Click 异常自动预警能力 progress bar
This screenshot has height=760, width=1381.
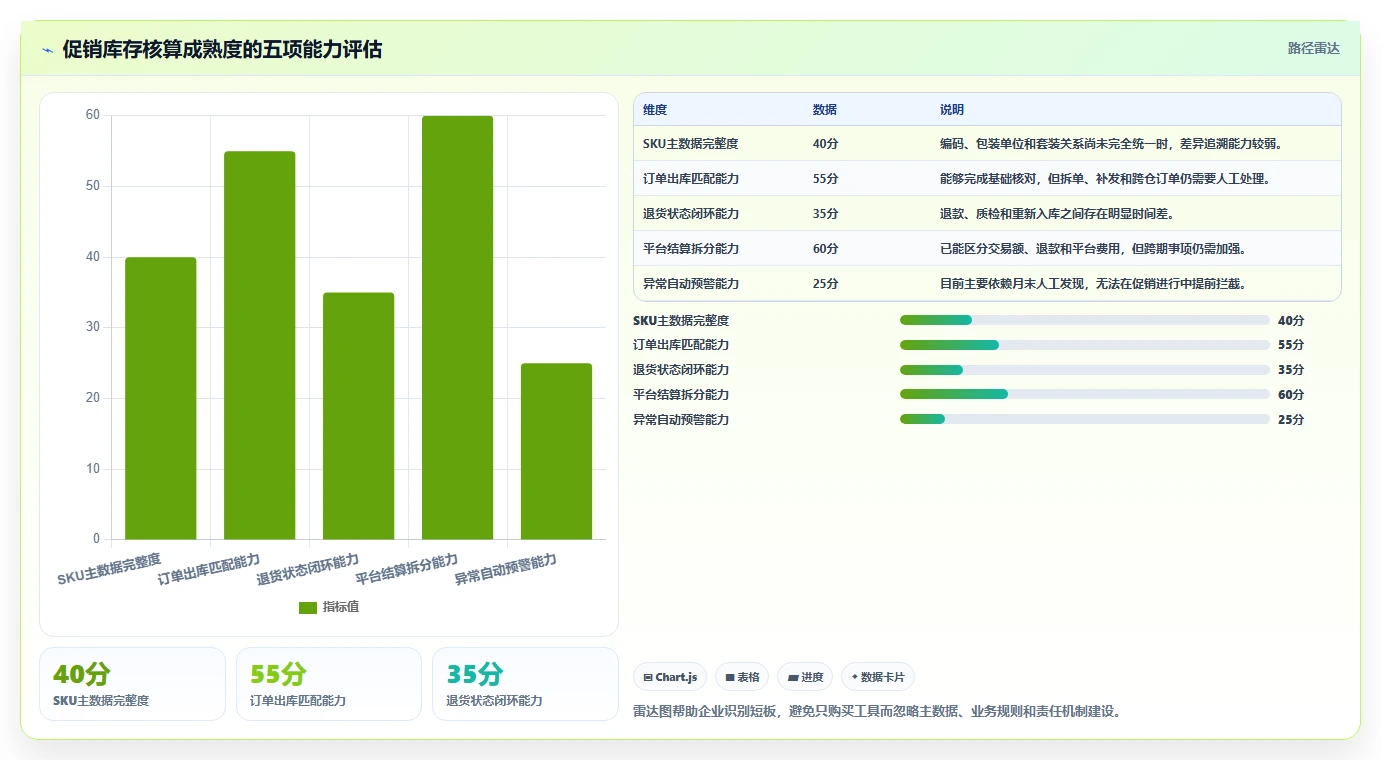coord(1084,419)
